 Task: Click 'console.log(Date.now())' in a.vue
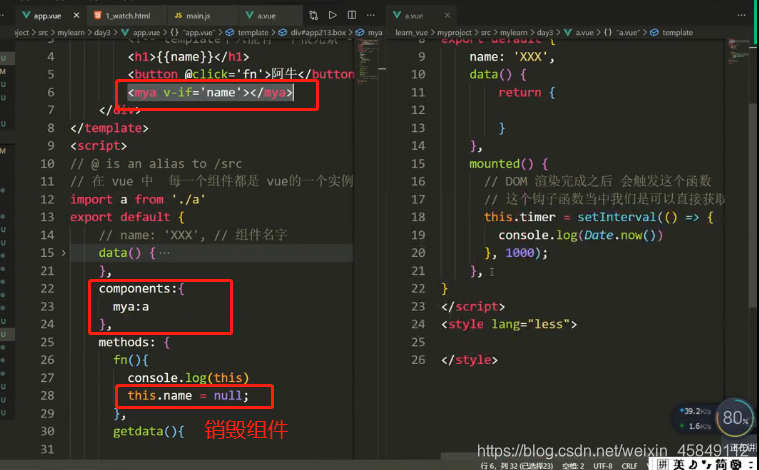(580, 235)
